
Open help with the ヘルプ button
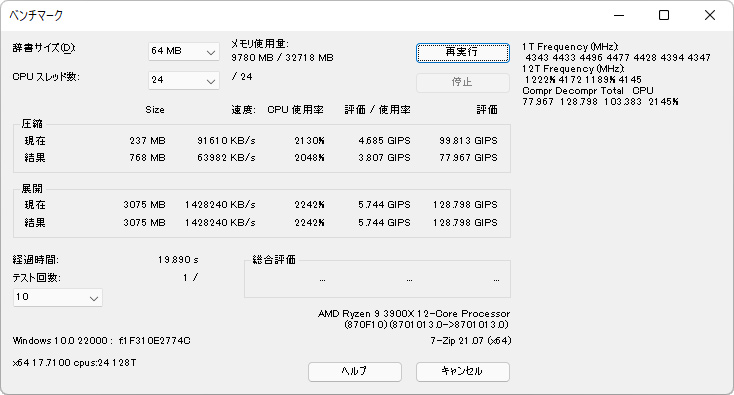click(354, 372)
